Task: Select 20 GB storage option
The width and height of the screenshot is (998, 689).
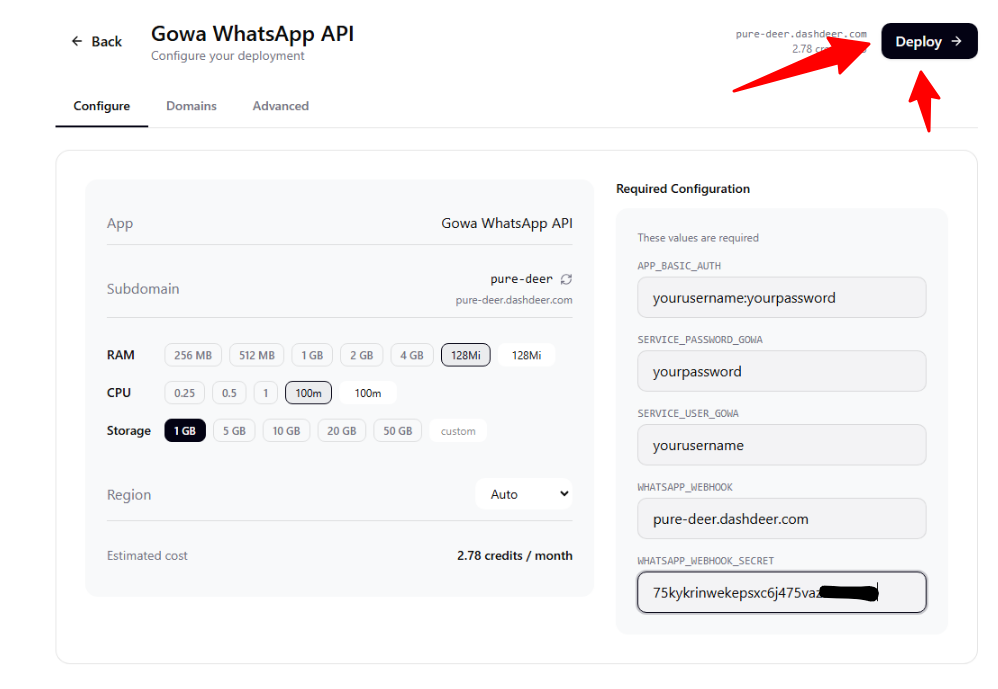Action: point(342,431)
